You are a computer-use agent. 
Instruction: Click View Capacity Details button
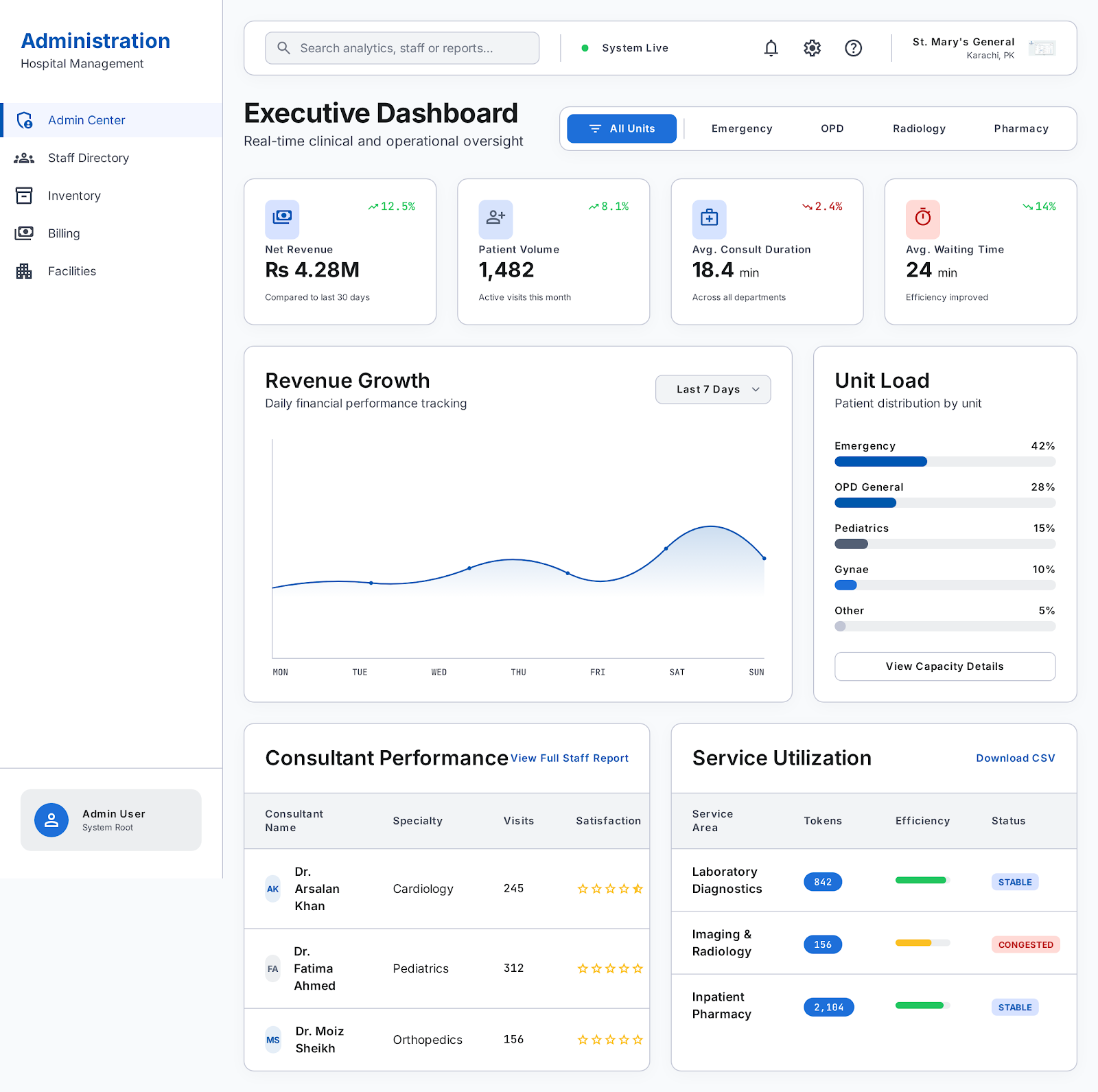click(945, 666)
